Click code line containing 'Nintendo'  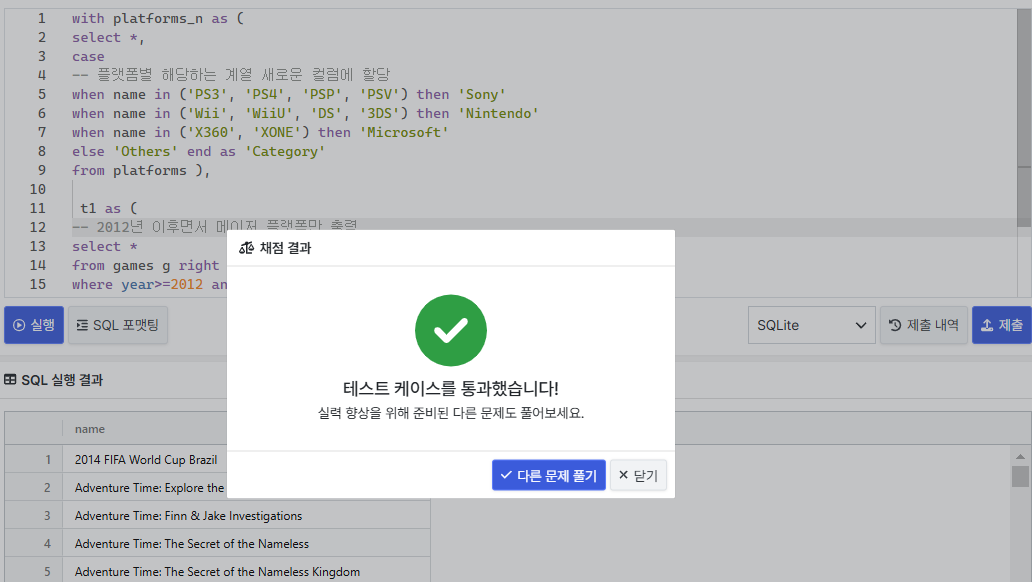pyautogui.click(x=305, y=113)
